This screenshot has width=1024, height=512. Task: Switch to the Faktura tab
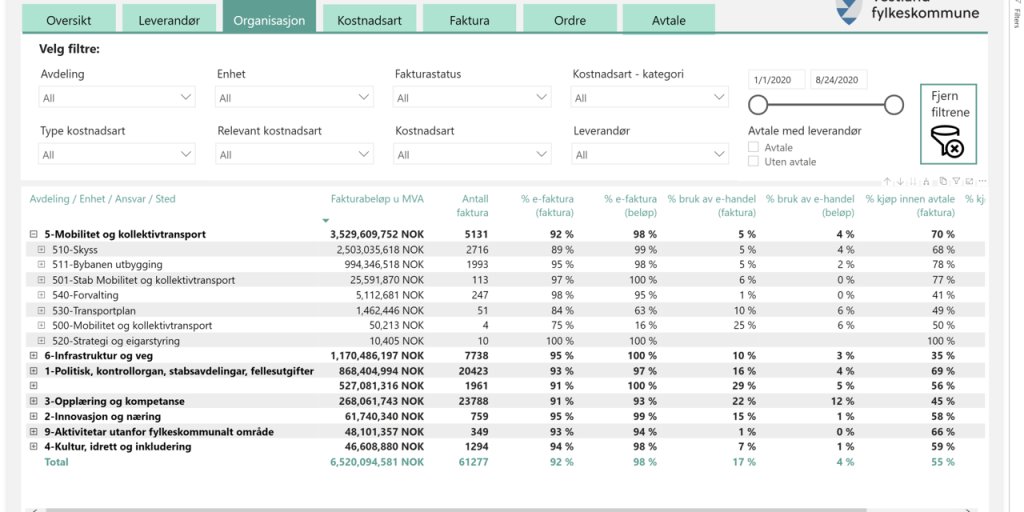469,20
